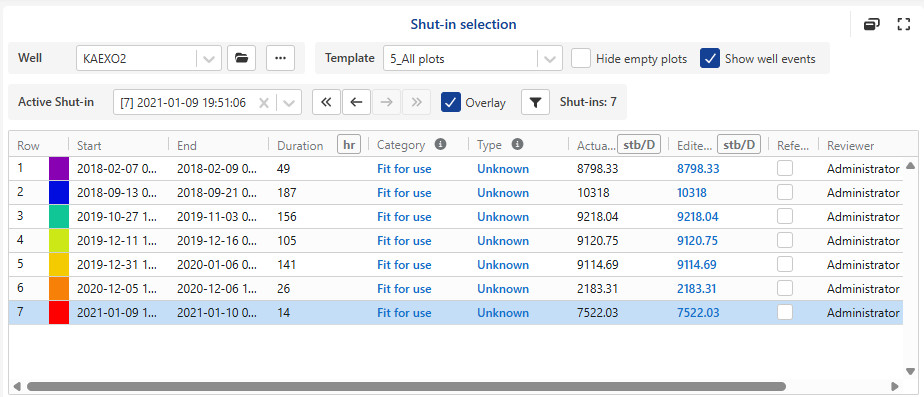Viewport: 924px width, 397px height.
Task: Uncheck Show well events checkbox
Action: coord(710,58)
